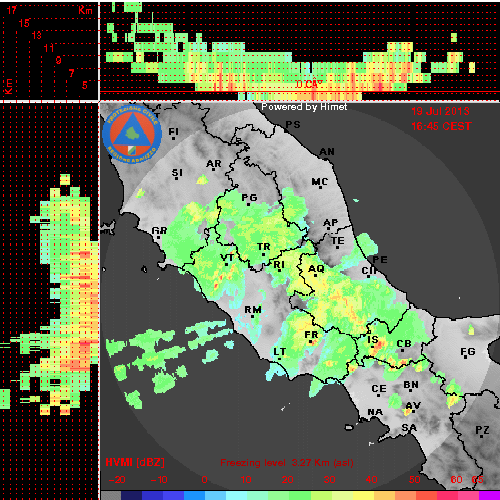Screen dimensions: 500x500
Task: Click the PE city label on map
Action: (x=380, y=259)
